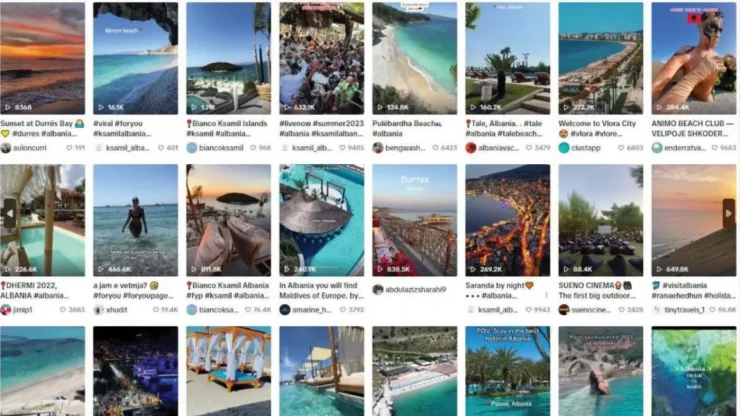Open the tinytravels_1 profile link
Screen dimensions: 740x416
(684, 310)
